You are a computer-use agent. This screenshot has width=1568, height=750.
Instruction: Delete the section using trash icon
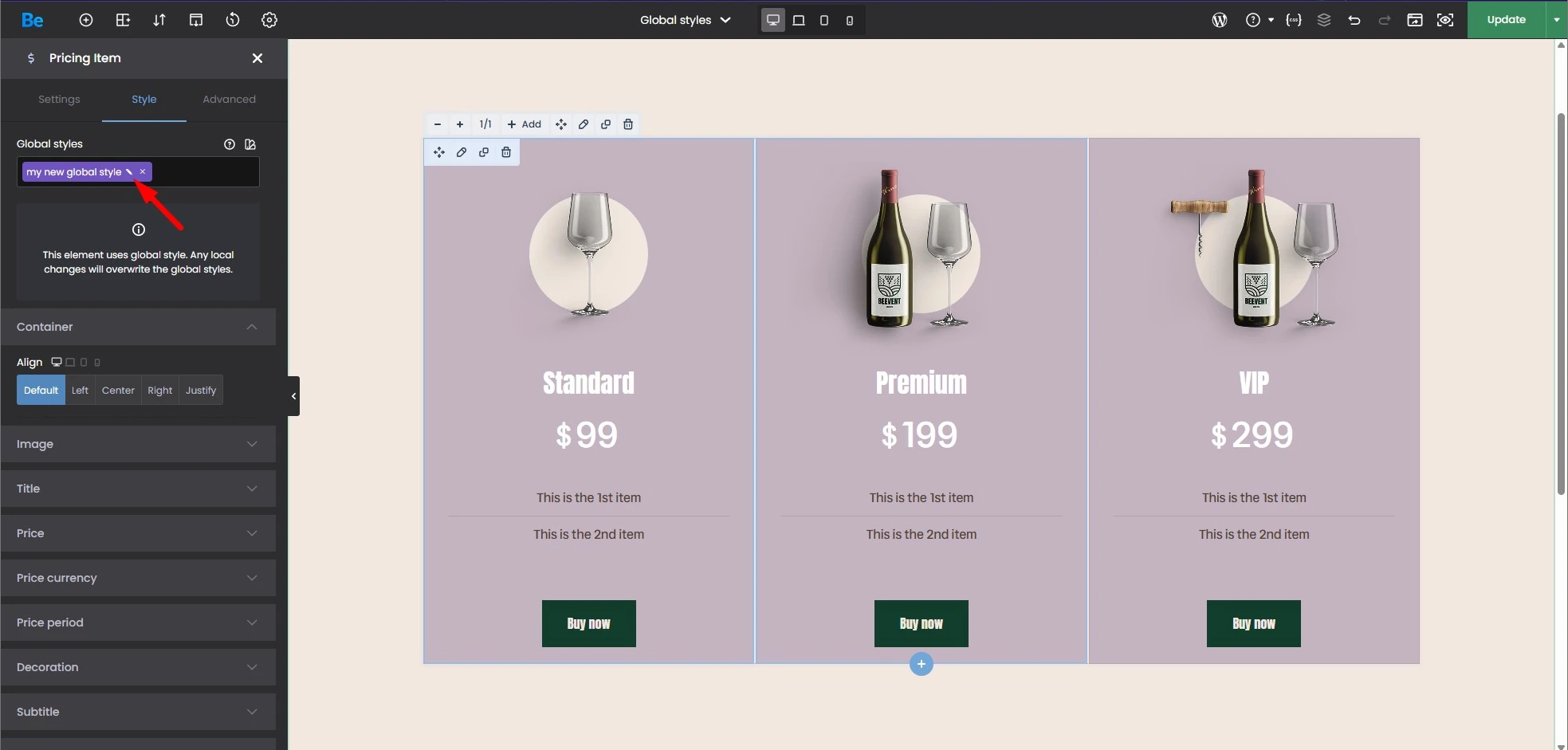[x=628, y=124]
